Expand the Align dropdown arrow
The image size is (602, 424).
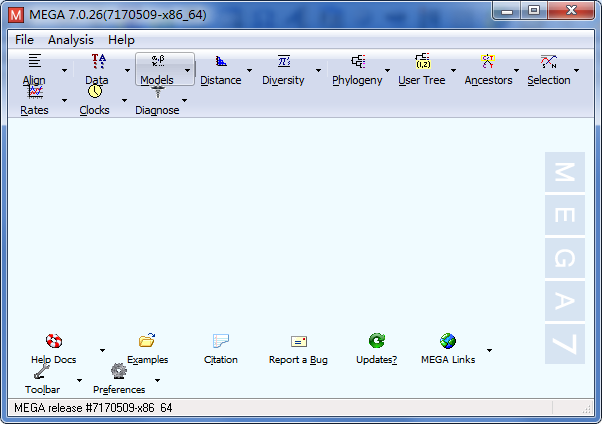coord(64,70)
